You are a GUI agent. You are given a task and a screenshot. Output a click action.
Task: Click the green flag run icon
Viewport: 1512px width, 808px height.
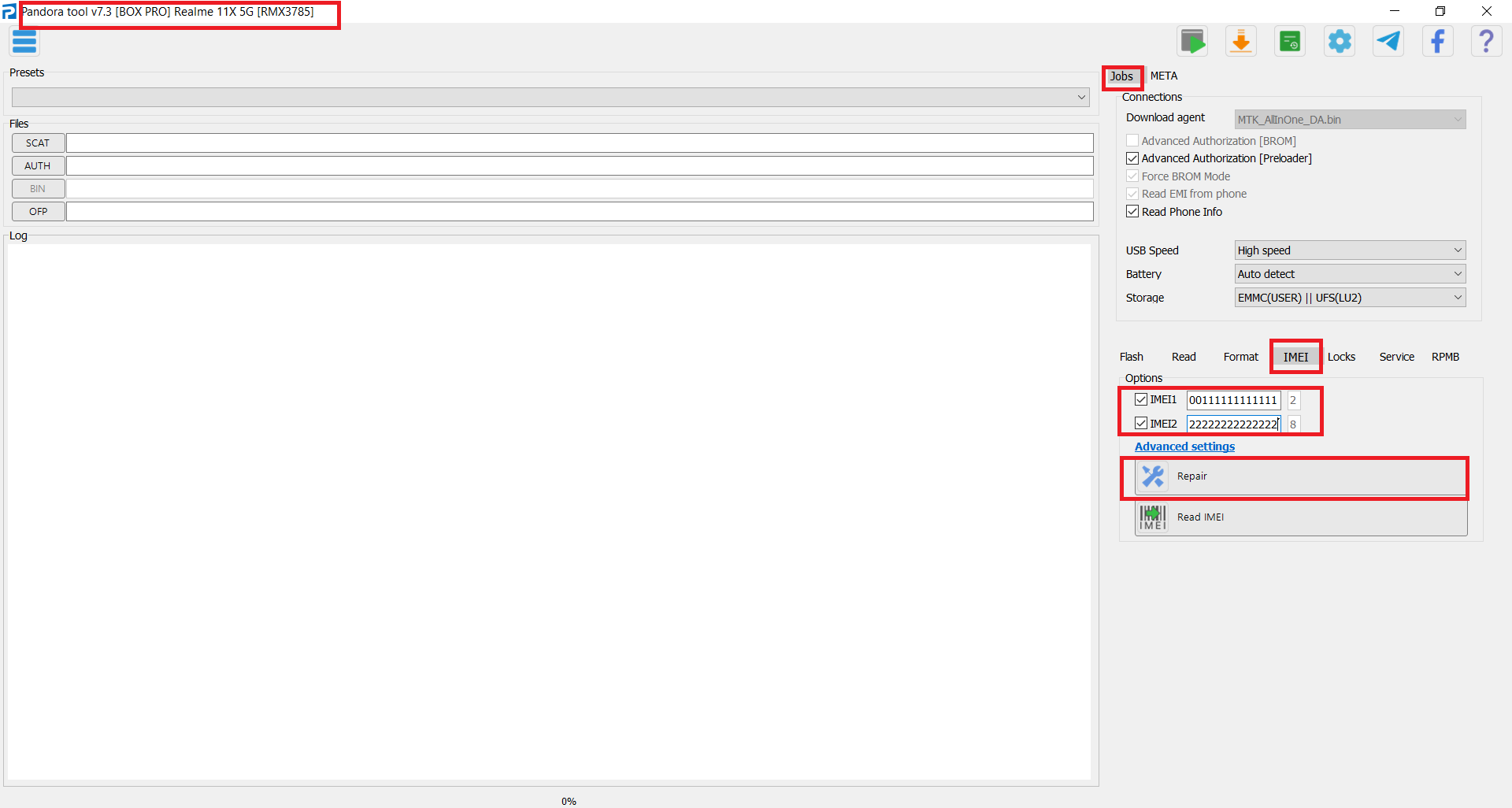click(x=1192, y=42)
